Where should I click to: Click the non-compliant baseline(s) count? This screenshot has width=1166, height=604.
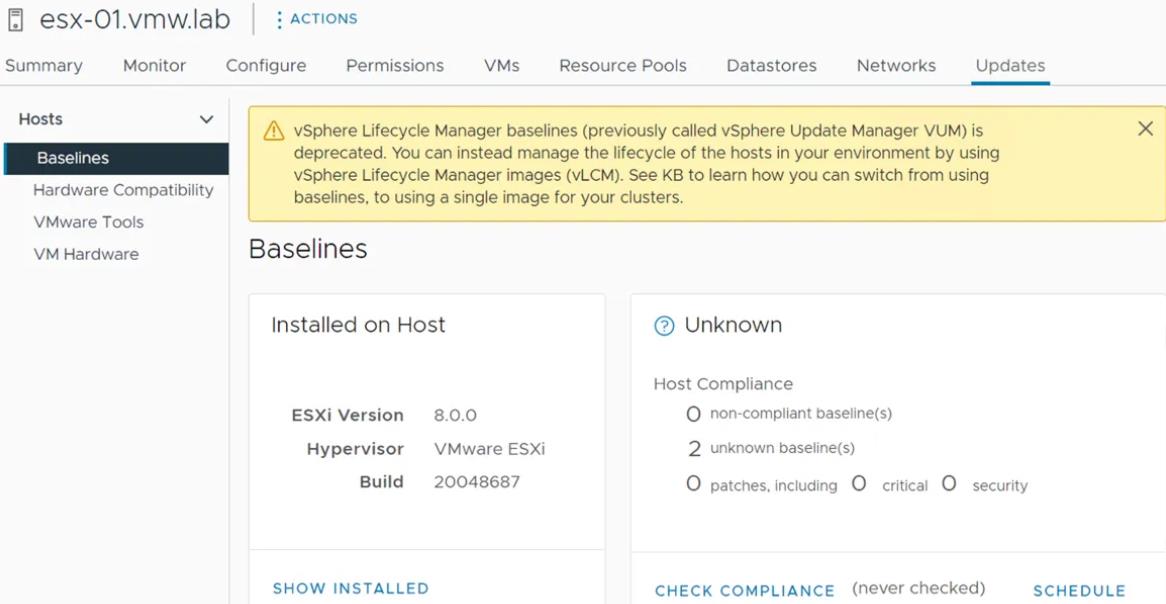(x=694, y=414)
